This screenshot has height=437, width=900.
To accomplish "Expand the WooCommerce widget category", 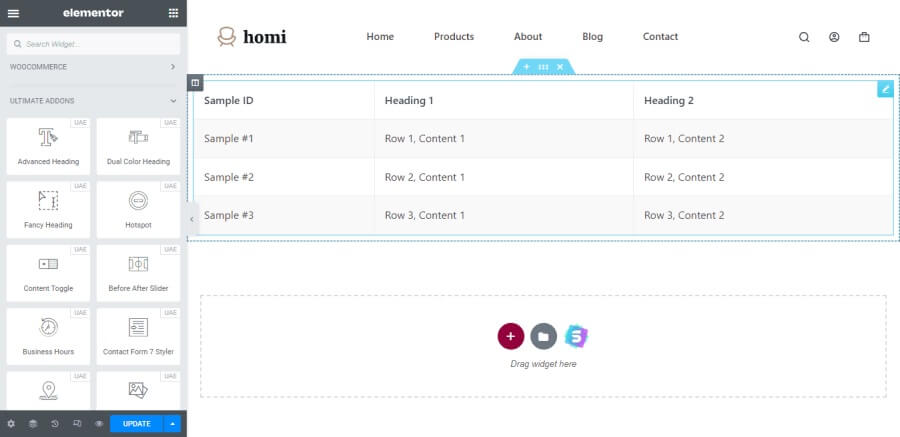I will 93,67.
